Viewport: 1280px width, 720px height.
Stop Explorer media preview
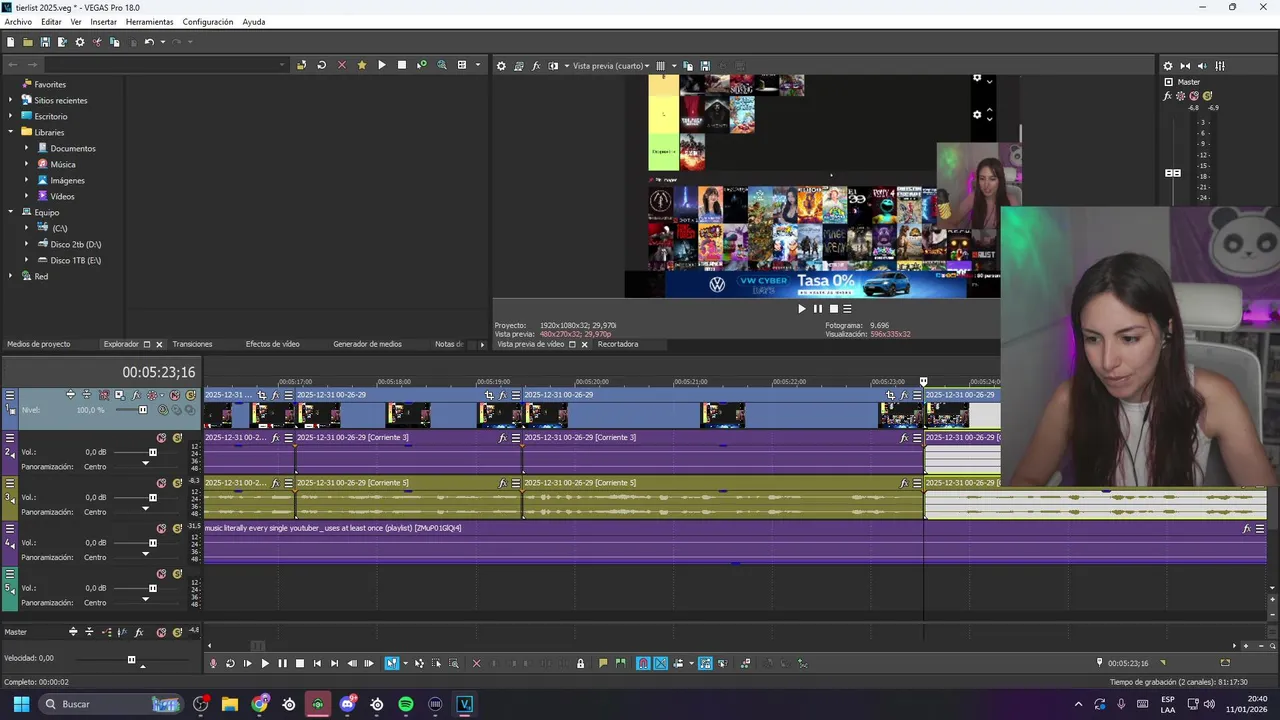click(x=402, y=65)
